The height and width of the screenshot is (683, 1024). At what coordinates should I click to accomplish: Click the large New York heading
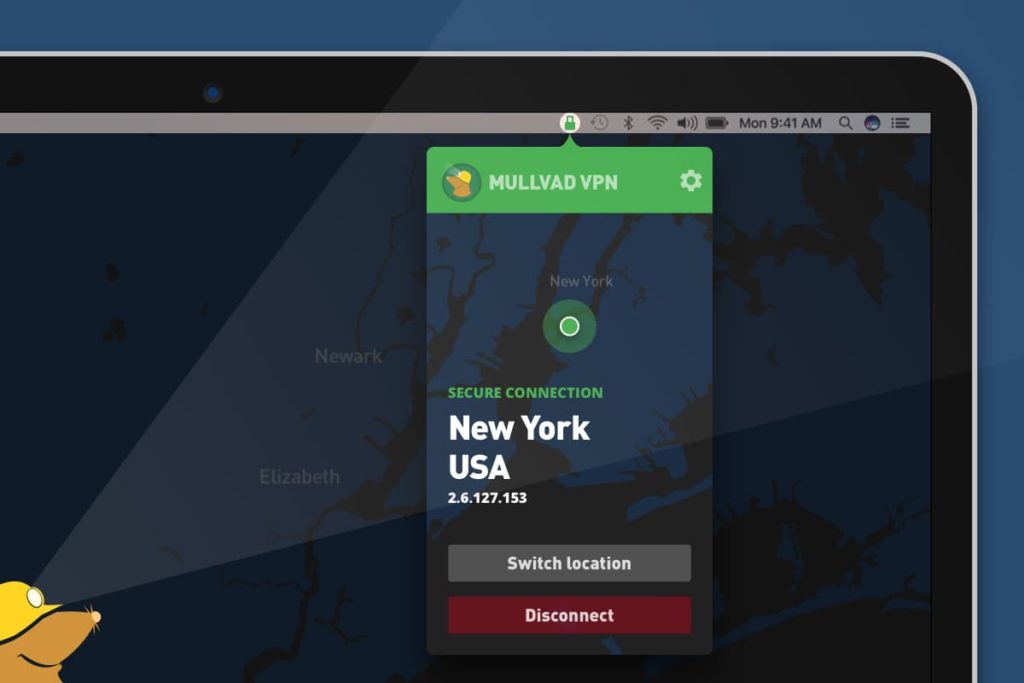coord(519,429)
